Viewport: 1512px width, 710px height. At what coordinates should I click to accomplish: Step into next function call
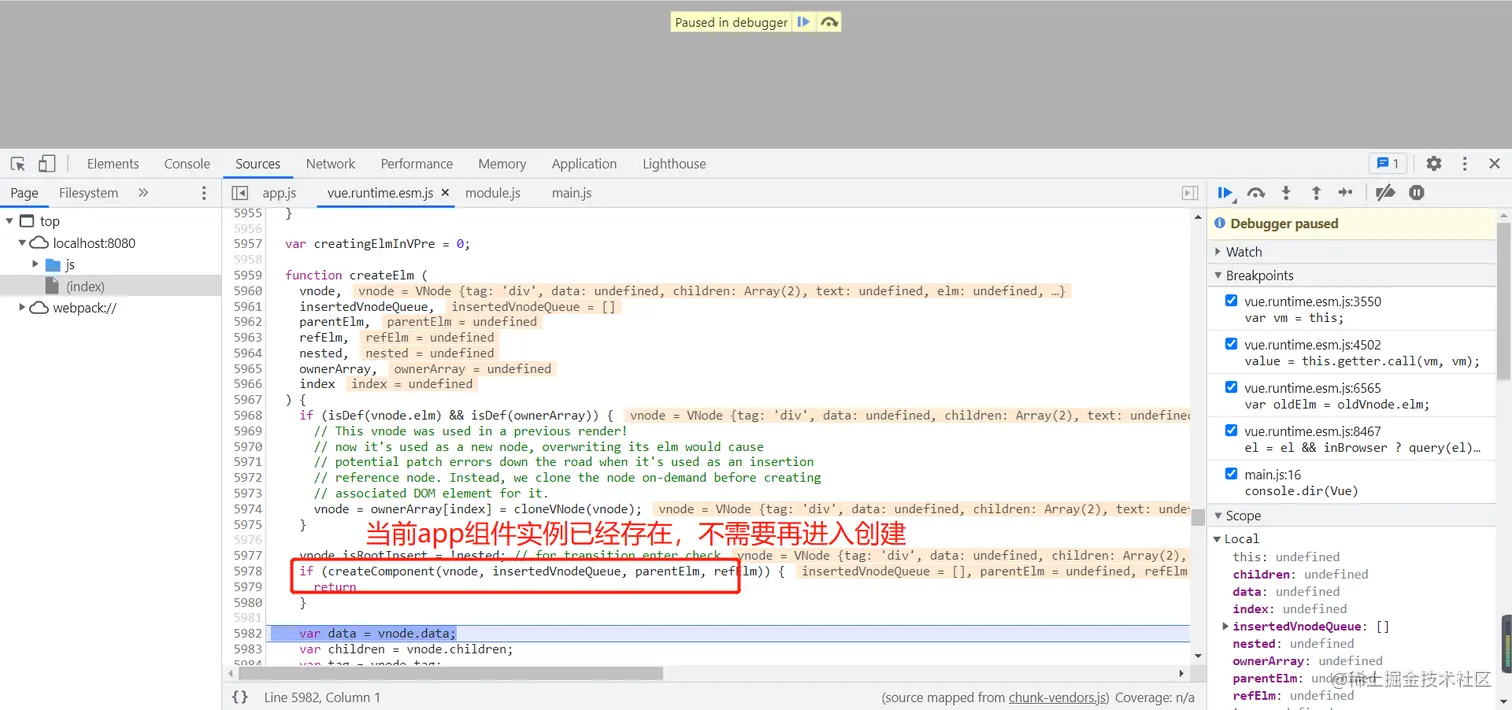1286,193
